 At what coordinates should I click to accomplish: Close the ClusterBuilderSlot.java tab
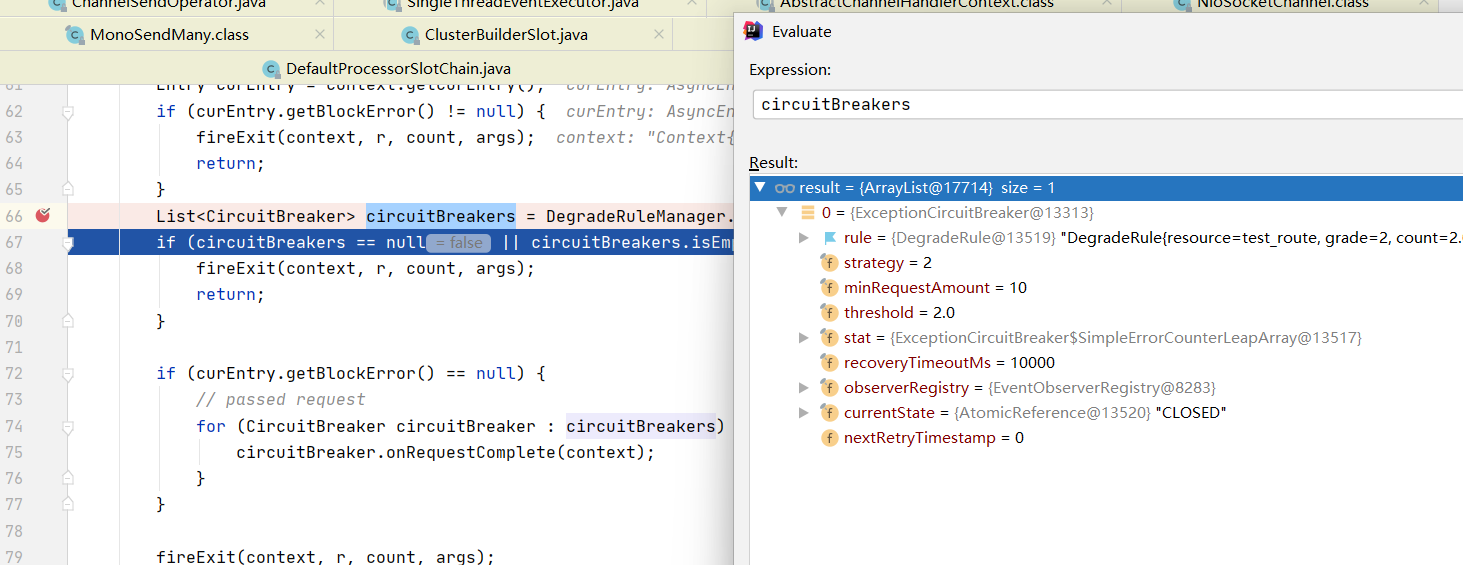(657, 35)
